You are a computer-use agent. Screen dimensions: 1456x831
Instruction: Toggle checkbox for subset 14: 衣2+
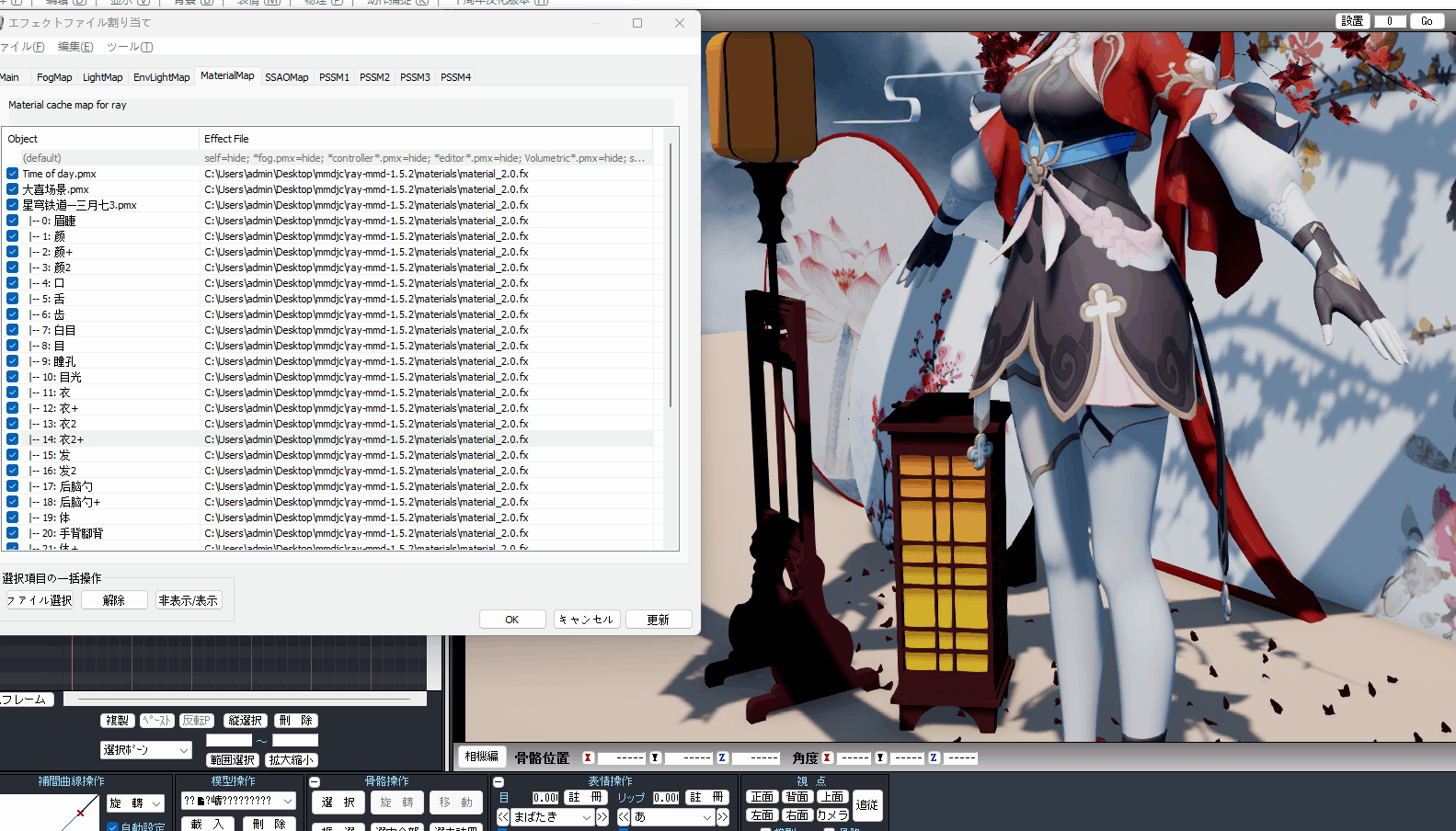point(13,439)
